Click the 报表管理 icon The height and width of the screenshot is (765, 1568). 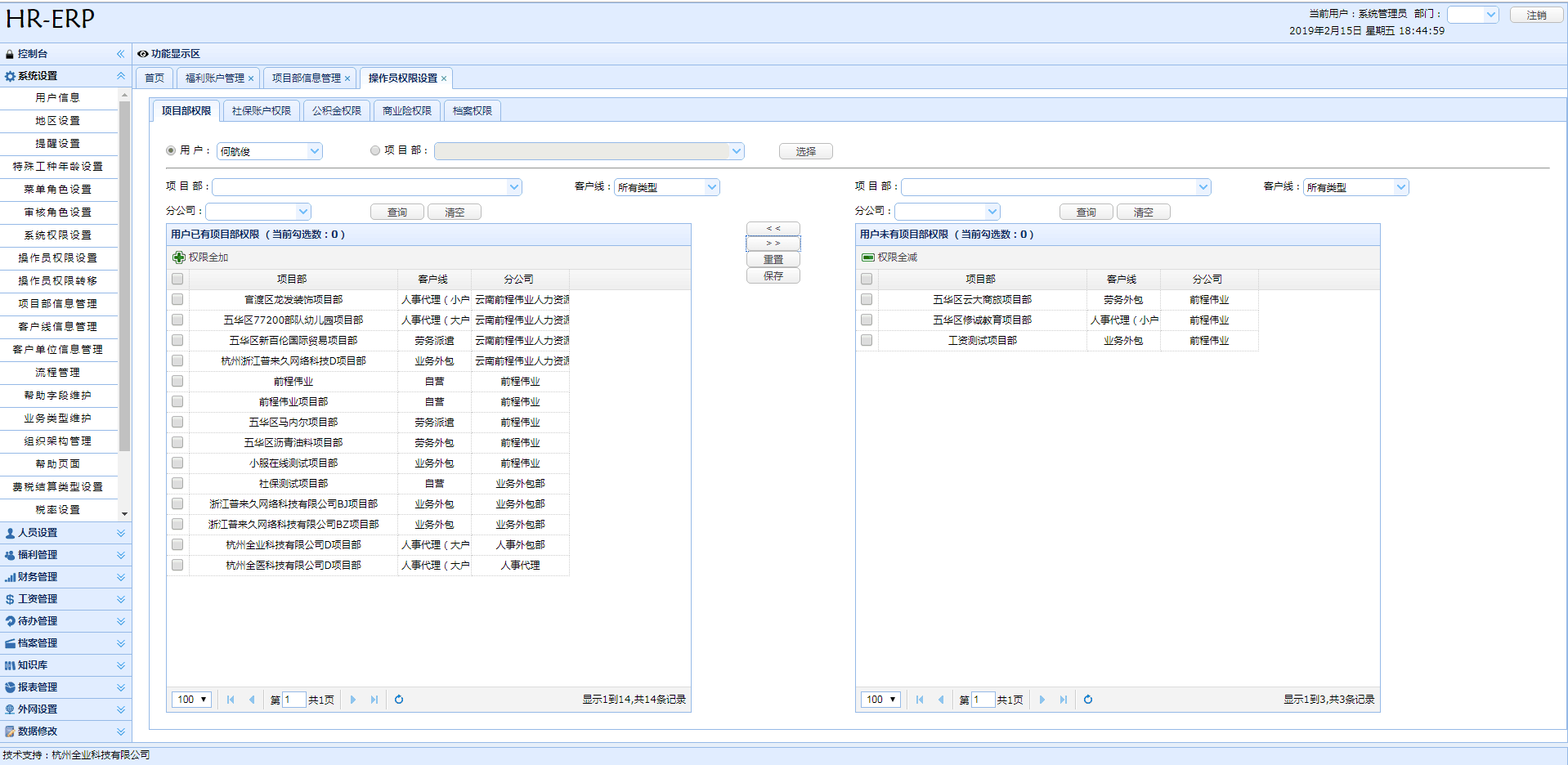click(10, 687)
